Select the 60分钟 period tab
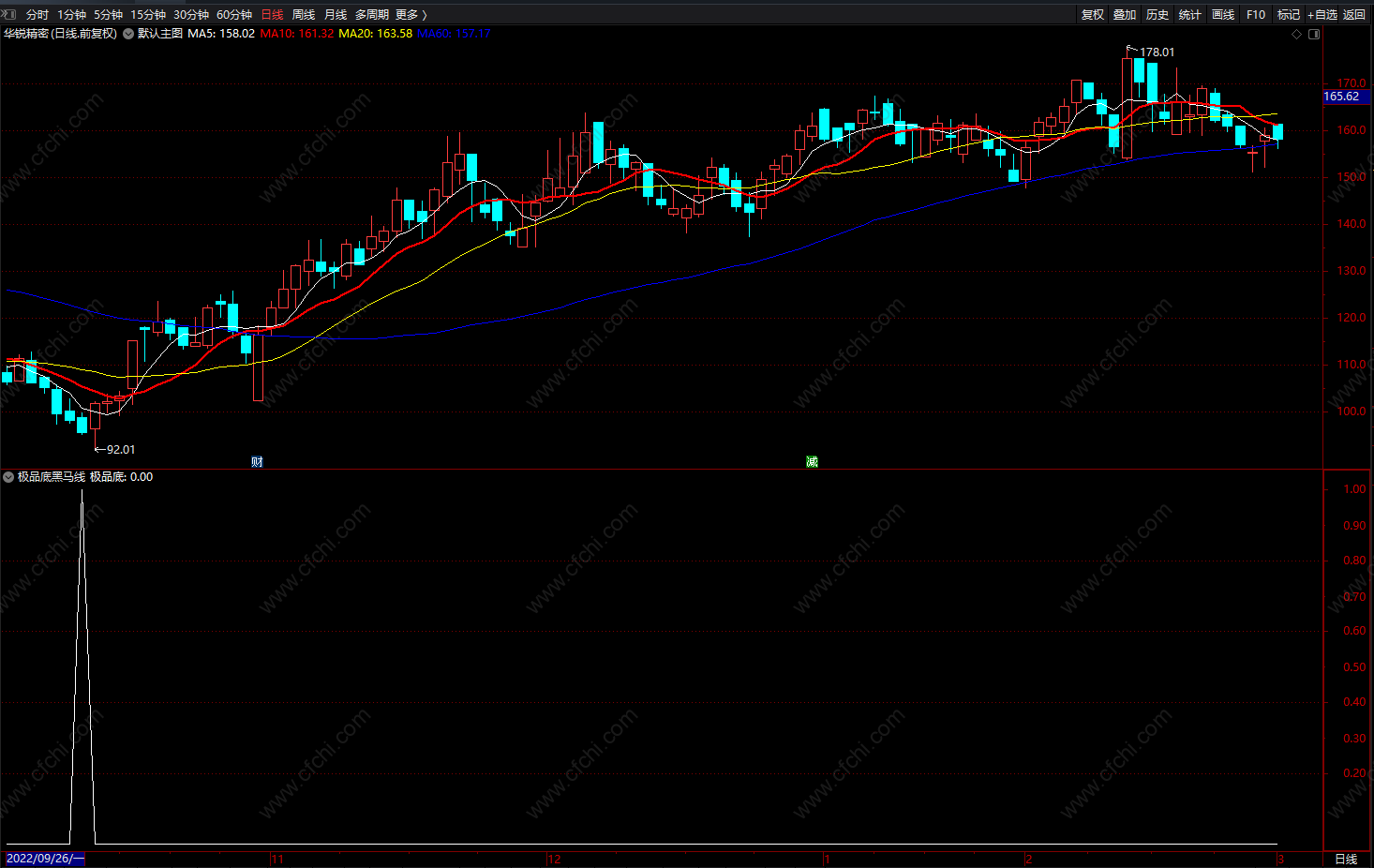Screen dimensions: 1374x868 pos(234,14)
